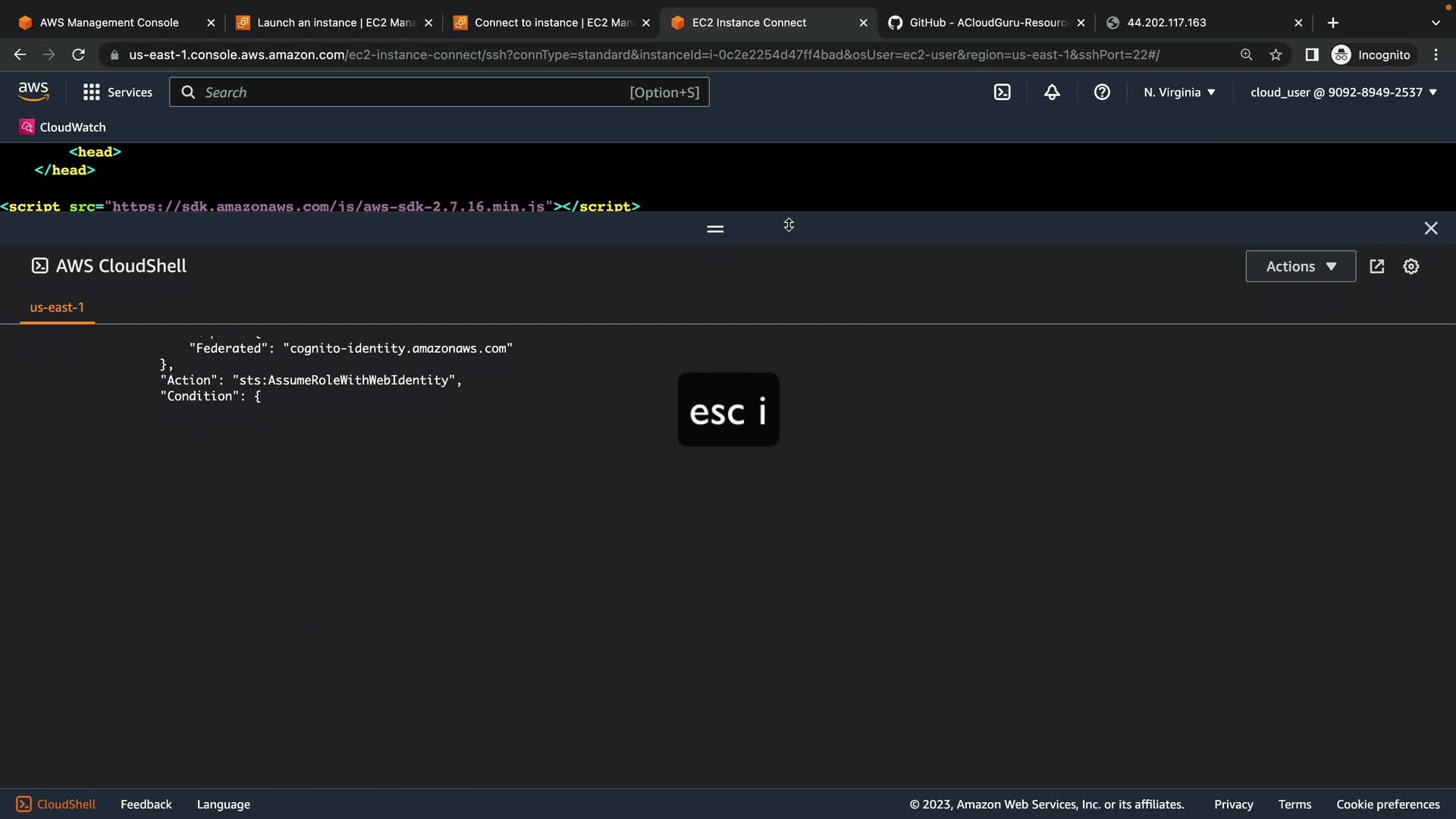Expand the CloudShell Actions dropdown
The width and height of the screenshot is (1456, 819).
[1300, 266]
